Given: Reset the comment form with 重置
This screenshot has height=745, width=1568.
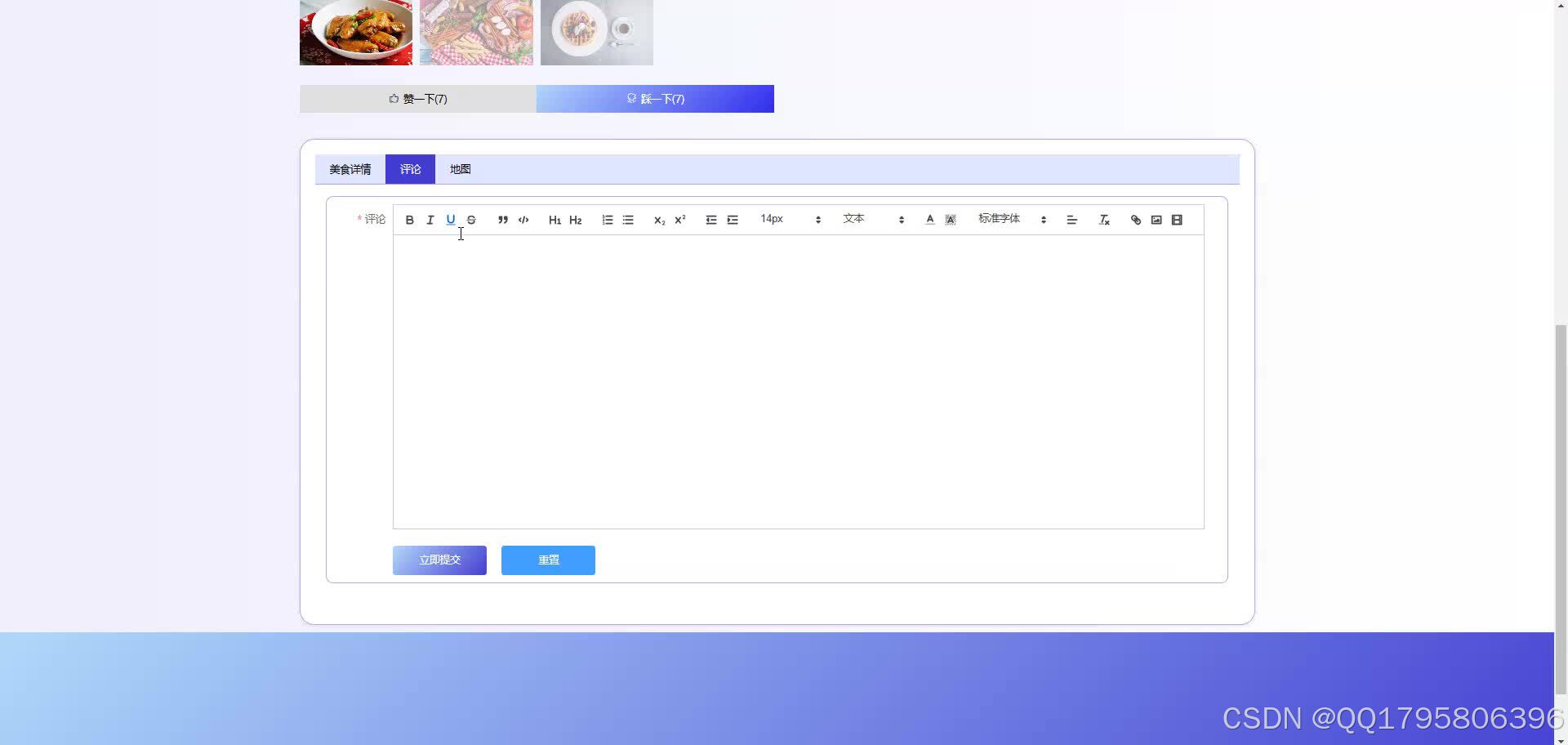Looking at the screenshot, I should (x=548, y=560).
